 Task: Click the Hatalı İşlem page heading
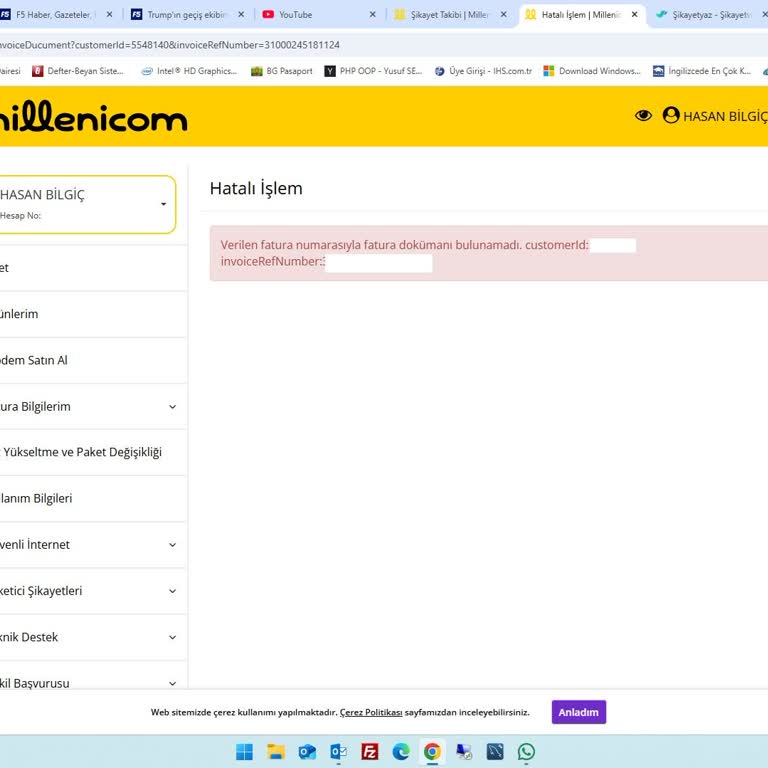pos(256,189)
